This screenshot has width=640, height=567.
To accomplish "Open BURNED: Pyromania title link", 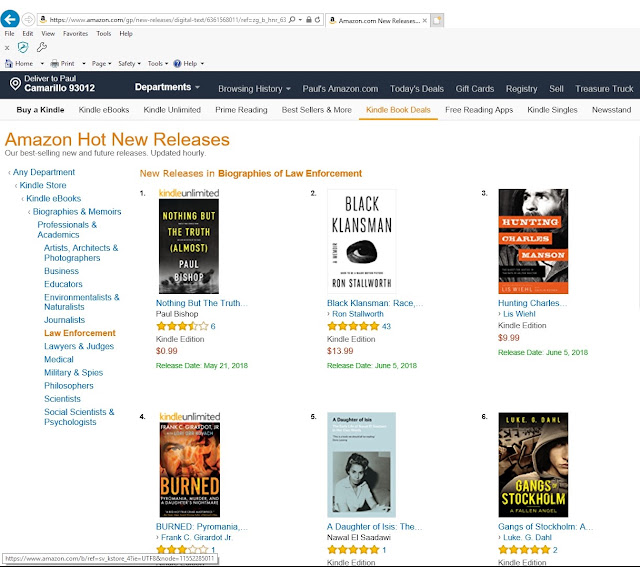I will pyautogui.click(x=202, y=527).
